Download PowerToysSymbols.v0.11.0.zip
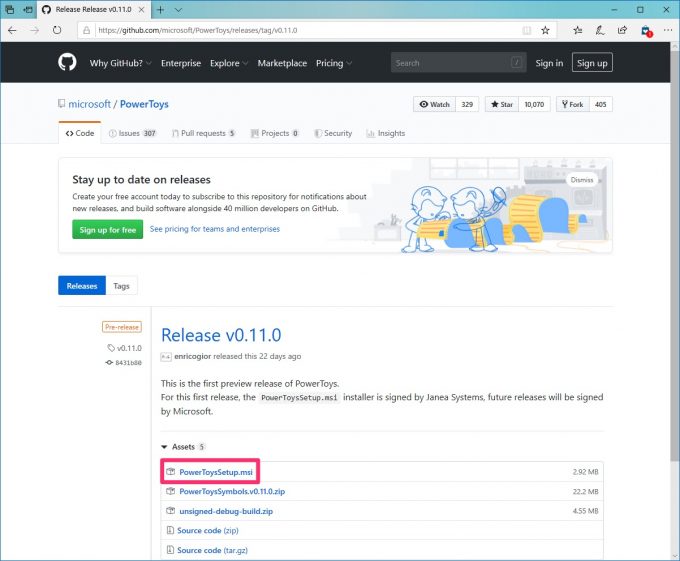 (232, 492)
